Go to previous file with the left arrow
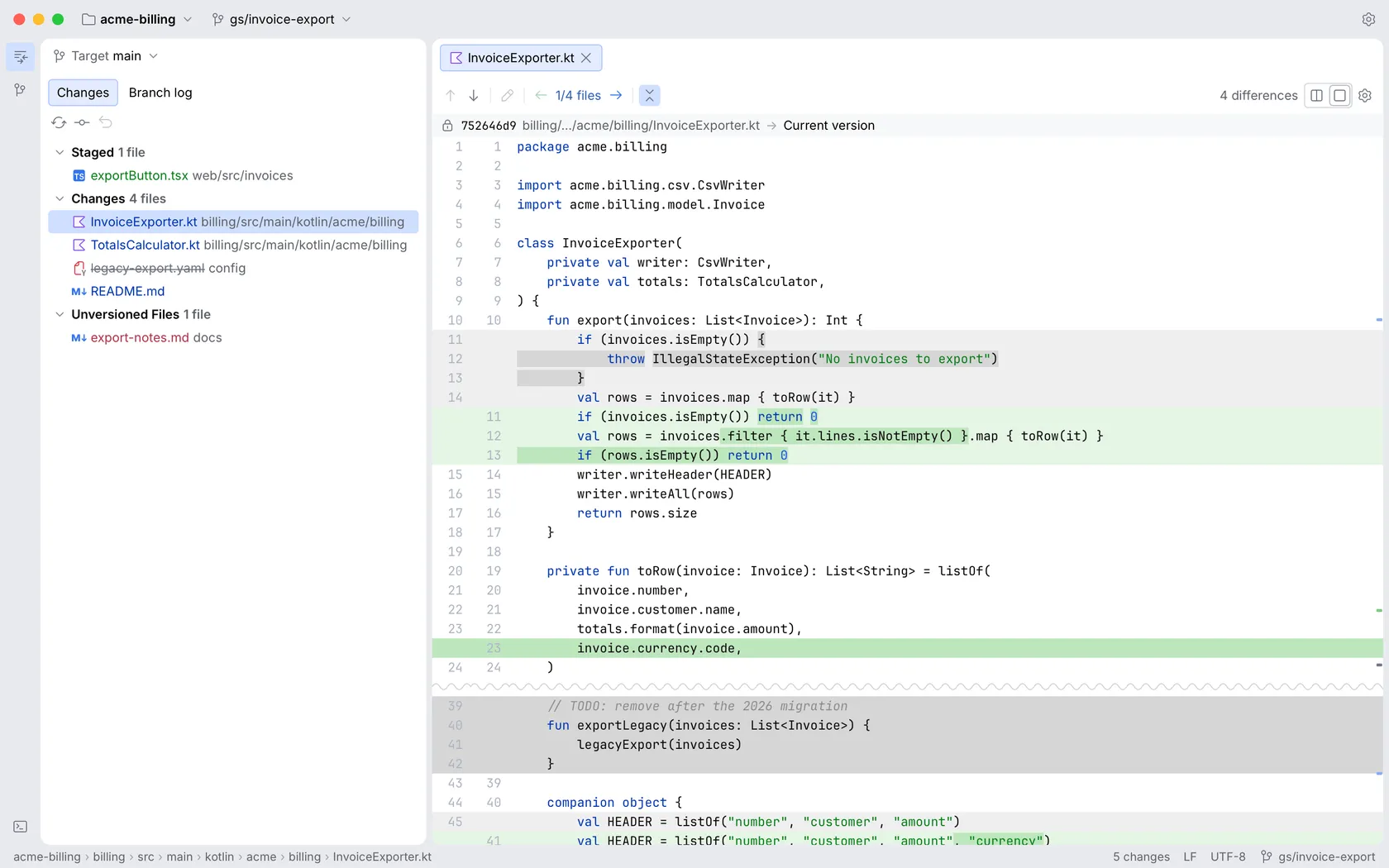1389x868 pixels. (x=541, y=96)
